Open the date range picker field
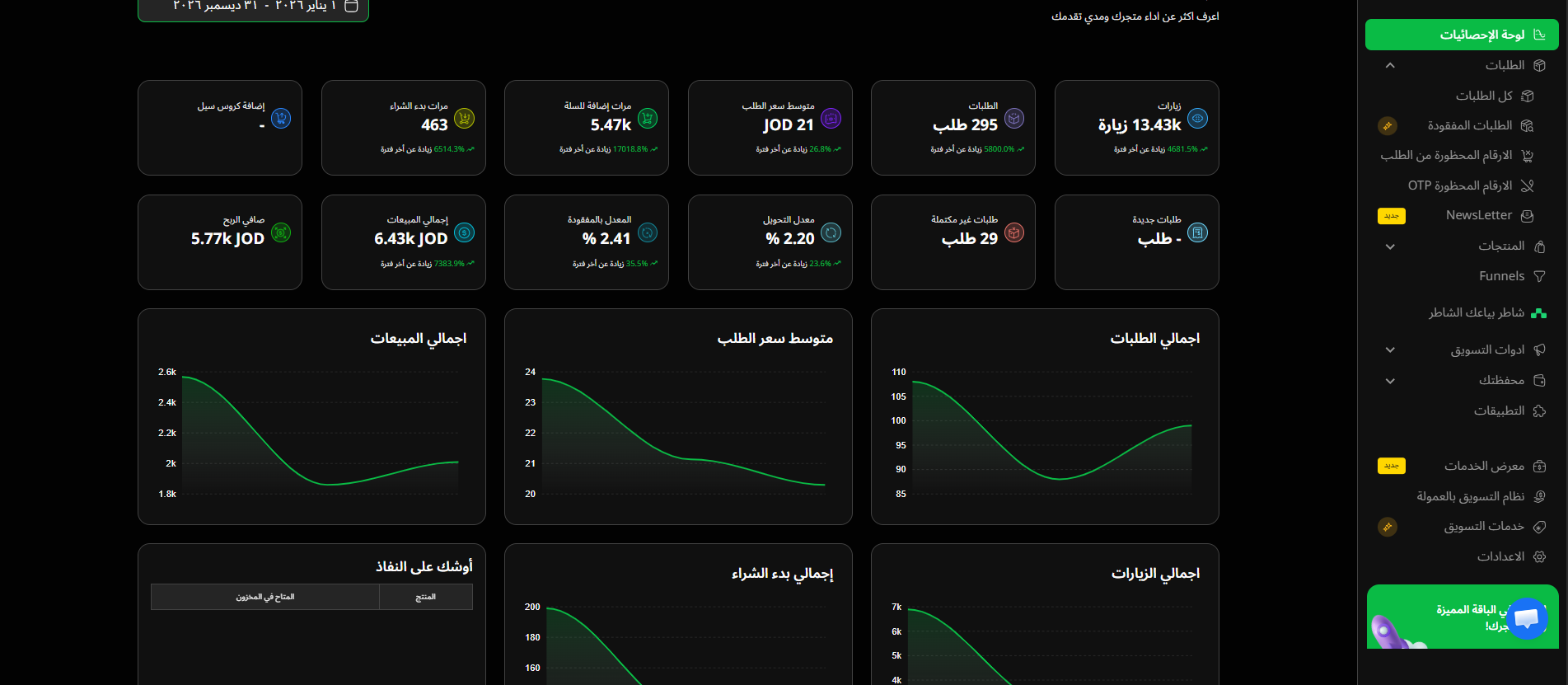 click(x=253, y=7)
